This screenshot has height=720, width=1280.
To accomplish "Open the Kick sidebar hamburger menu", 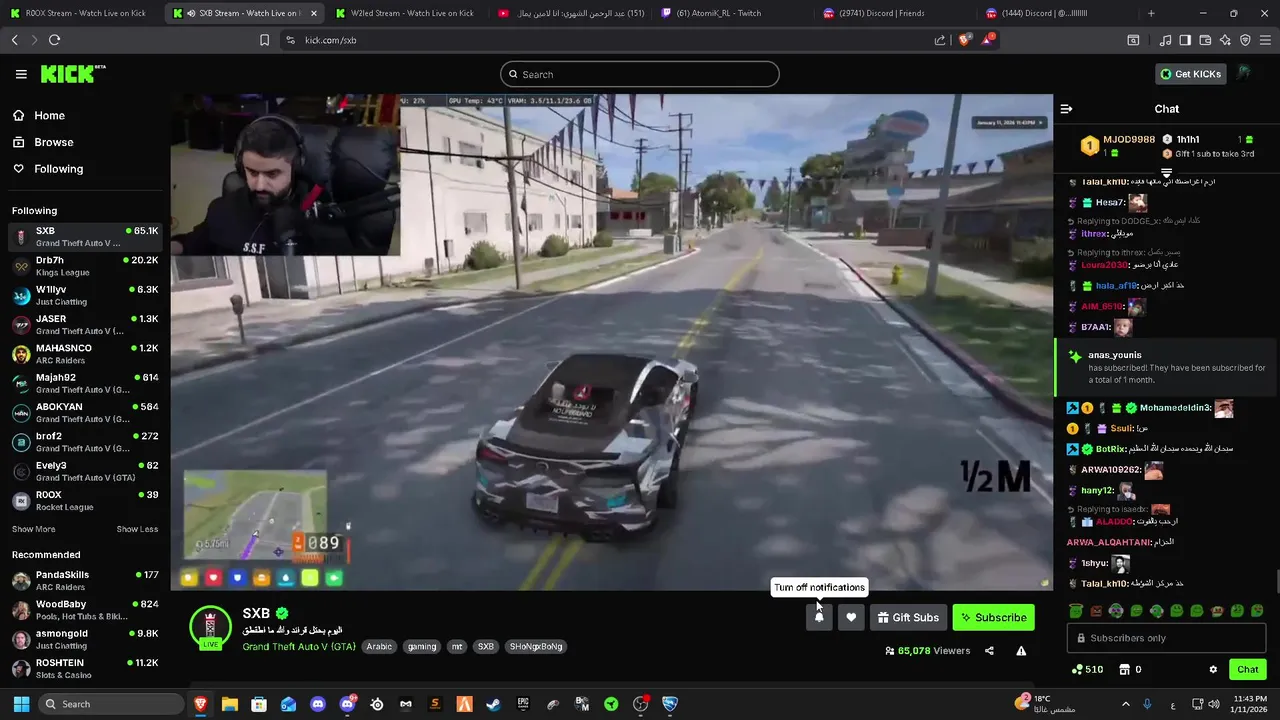I will (21, 74).
